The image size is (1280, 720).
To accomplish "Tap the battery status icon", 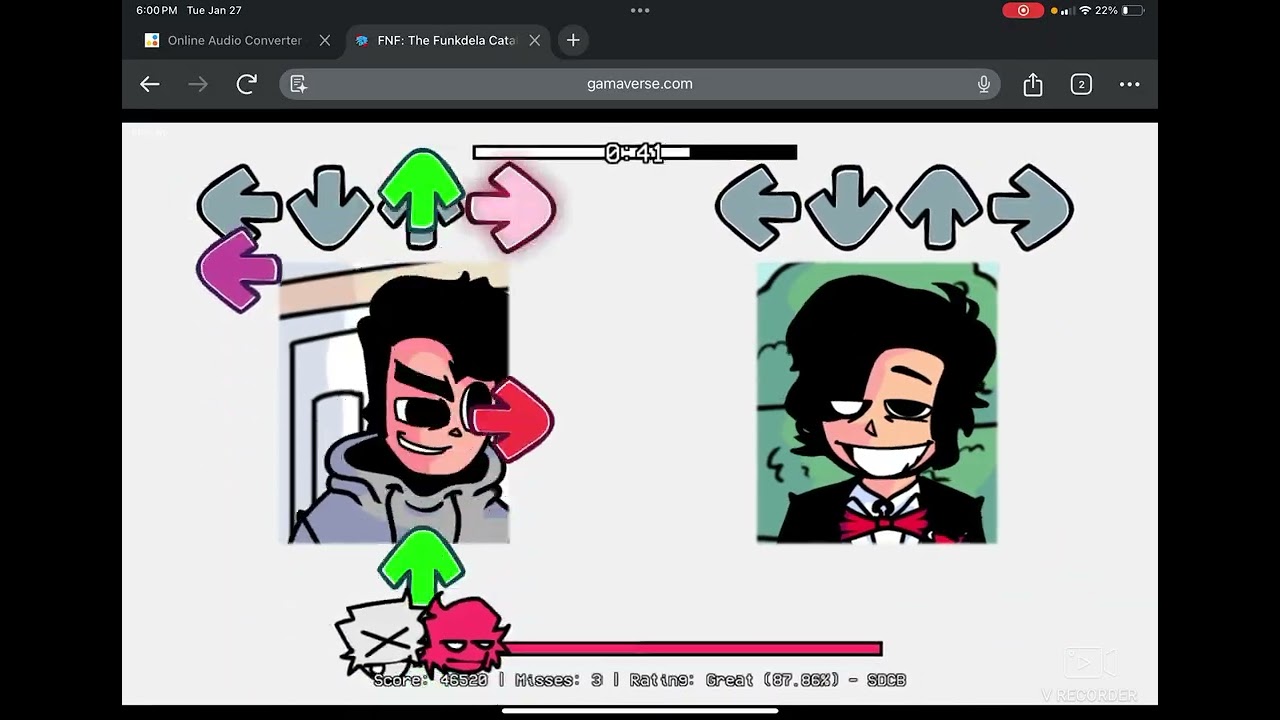I will (x=1133, y=10).
